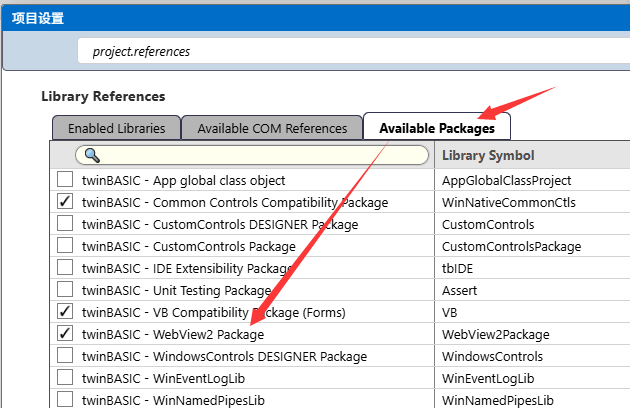630x408 pixels.
Task: Select 'twinBASIC - CustomControls Package' row text
Action: (189, 246)
